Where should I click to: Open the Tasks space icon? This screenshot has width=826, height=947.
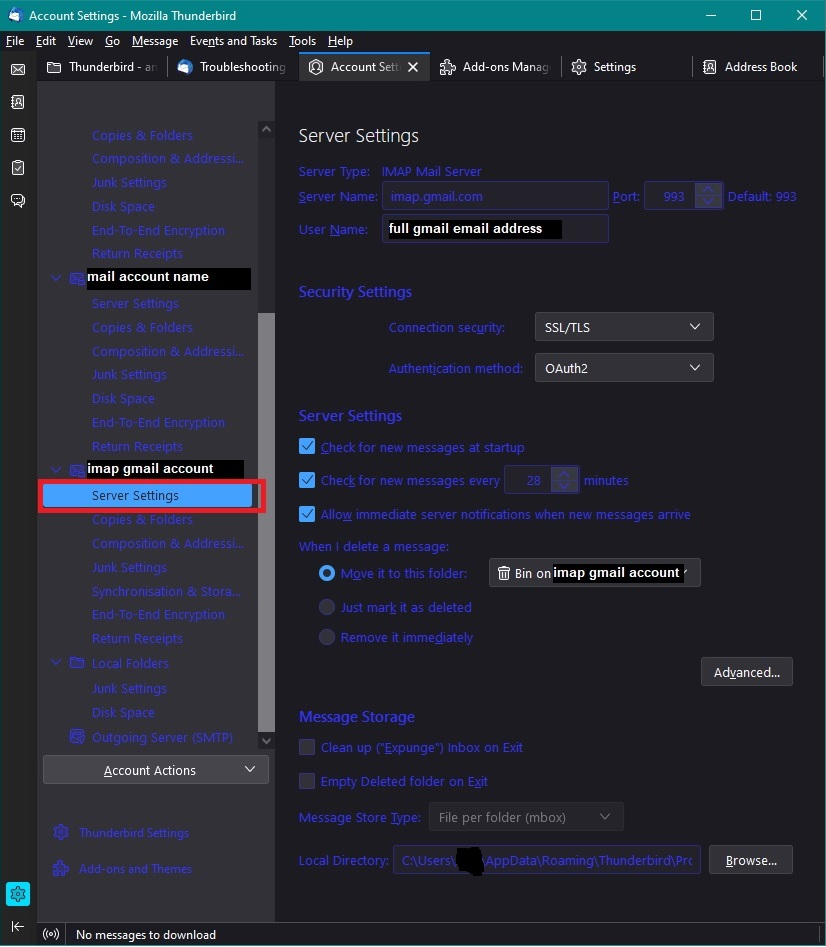(x=18, y=167)
